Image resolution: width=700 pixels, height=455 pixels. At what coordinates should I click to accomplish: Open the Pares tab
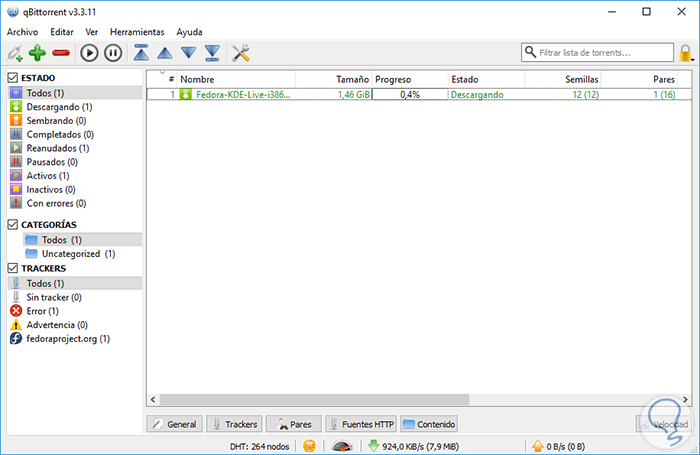point(294,424)
